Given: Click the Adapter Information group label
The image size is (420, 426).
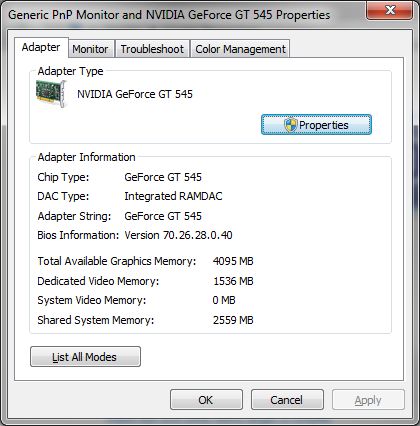Looking at the screenshot, I should click(x=86, y=157).
